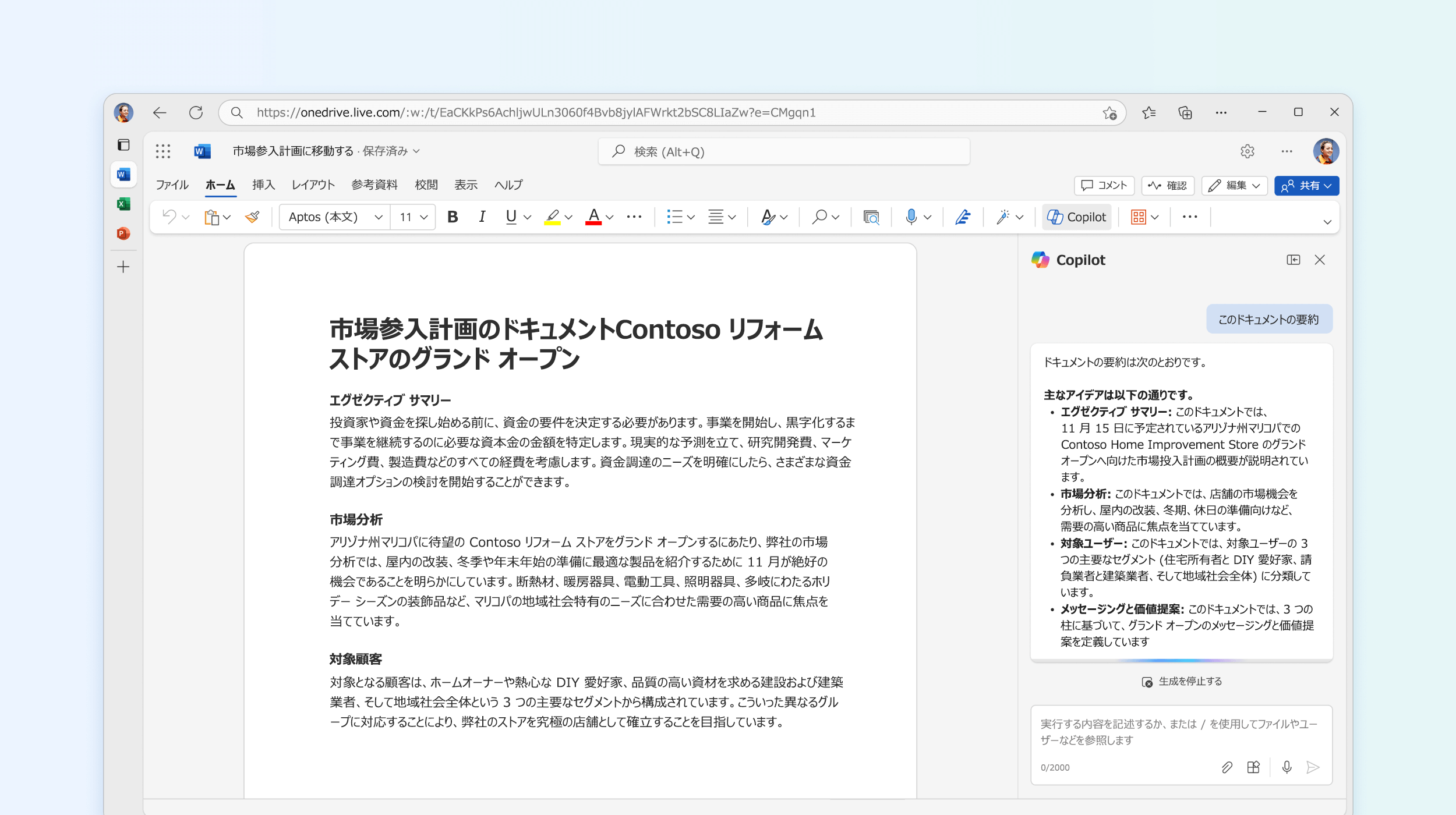Image resolution: width=1456 pixels, height=815 pixels.
Task: Open the app launcher grid icon
Action: coord(163,151)
